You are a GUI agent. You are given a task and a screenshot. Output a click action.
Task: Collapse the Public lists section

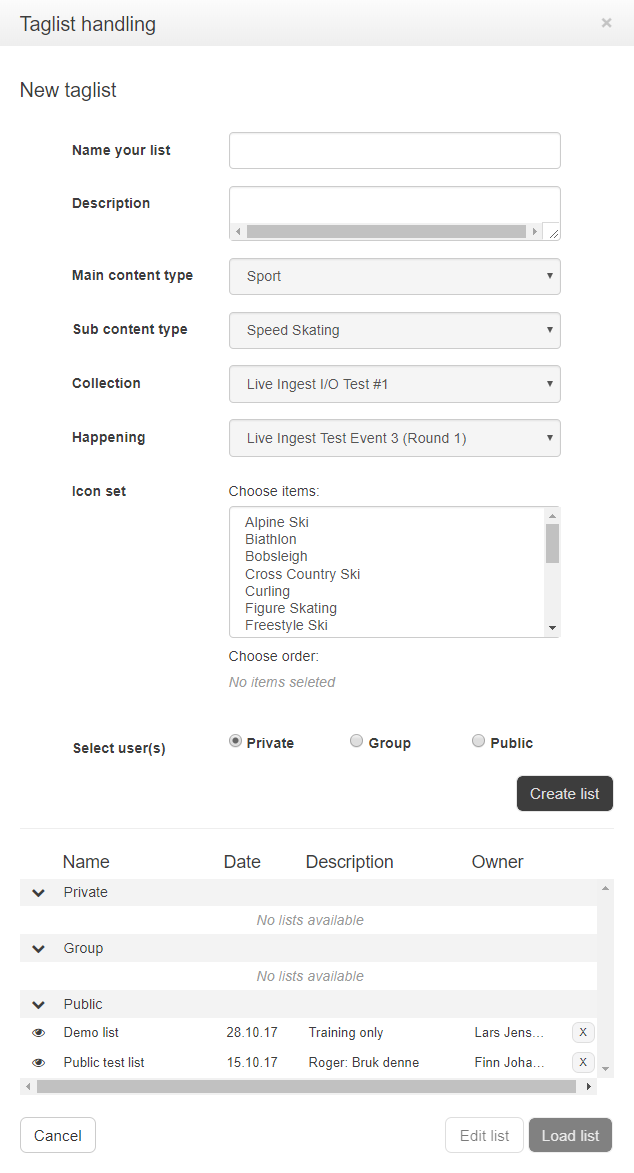39,1005
